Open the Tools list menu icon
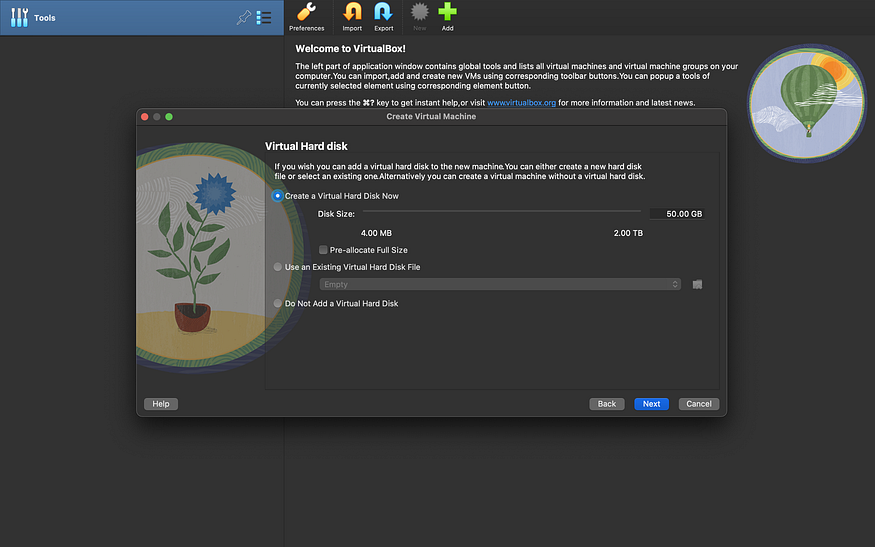875x547 pixels. [264, 18]
